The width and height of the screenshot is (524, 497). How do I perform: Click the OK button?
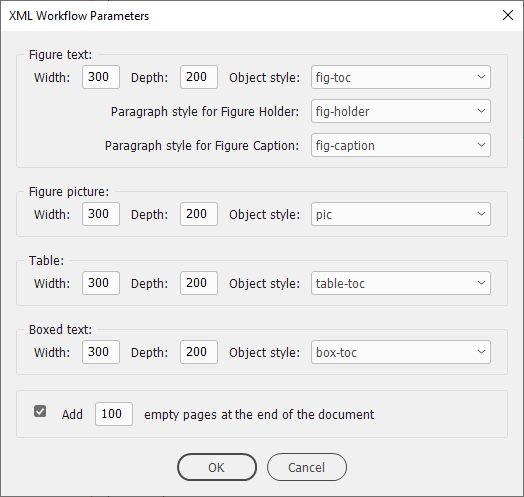click(217, 467)
